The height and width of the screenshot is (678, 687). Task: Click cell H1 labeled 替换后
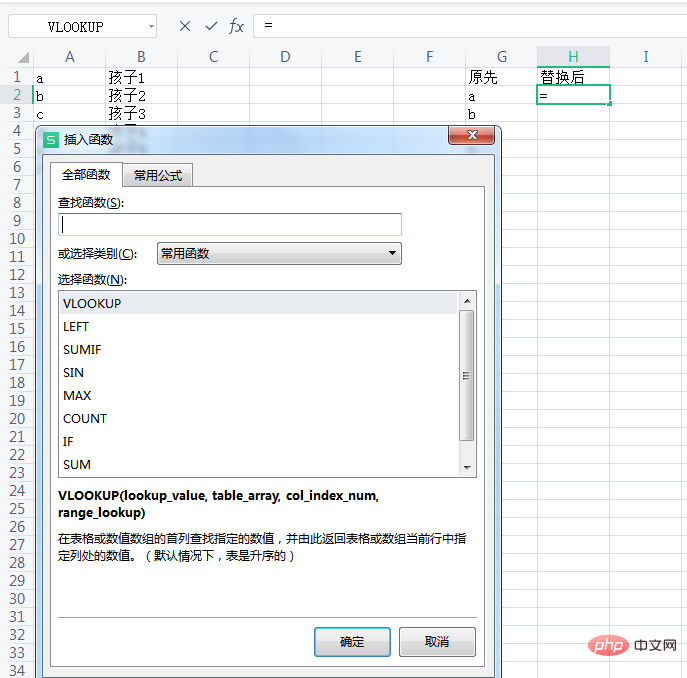click(x=573, y=77)
